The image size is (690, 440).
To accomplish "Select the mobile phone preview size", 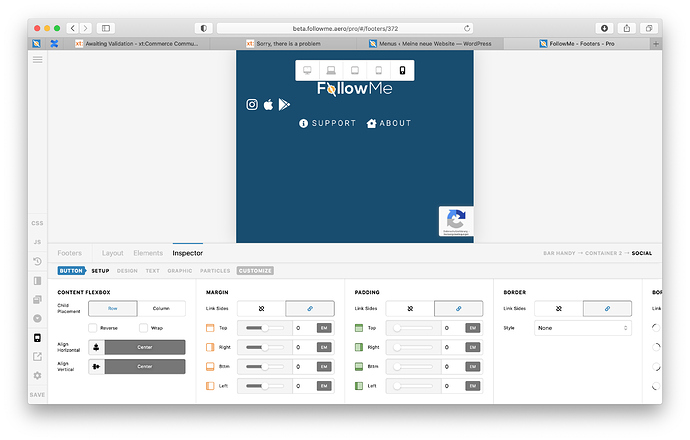I will coord(402,70).
